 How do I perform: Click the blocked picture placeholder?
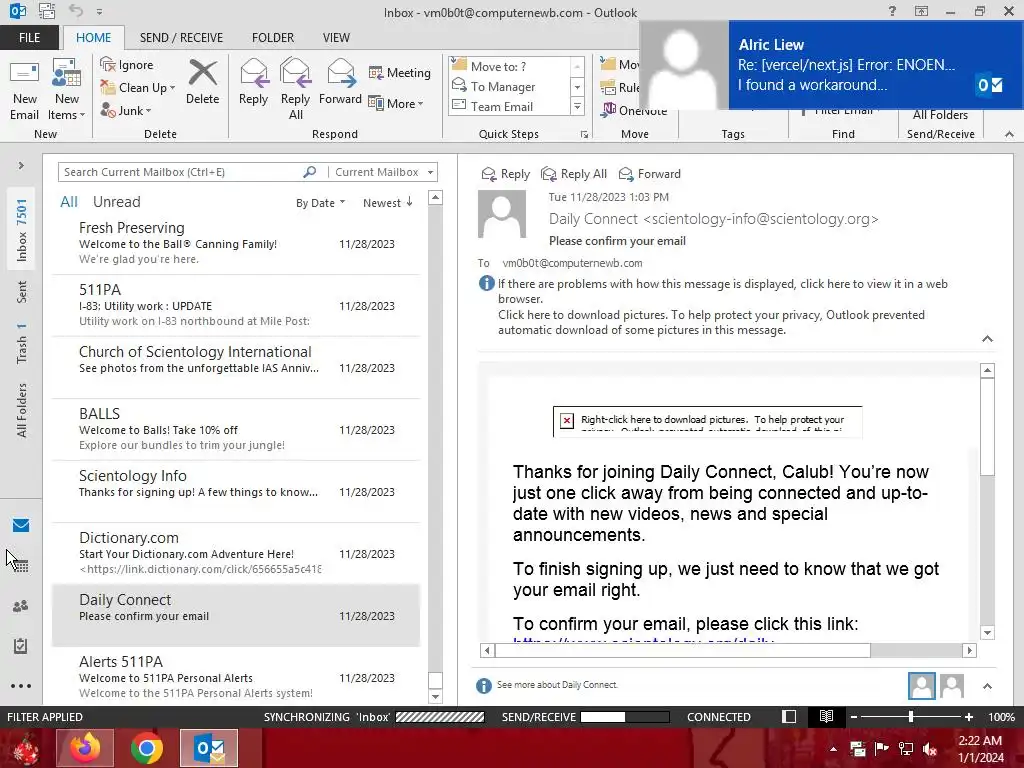(x=707, y=421)
